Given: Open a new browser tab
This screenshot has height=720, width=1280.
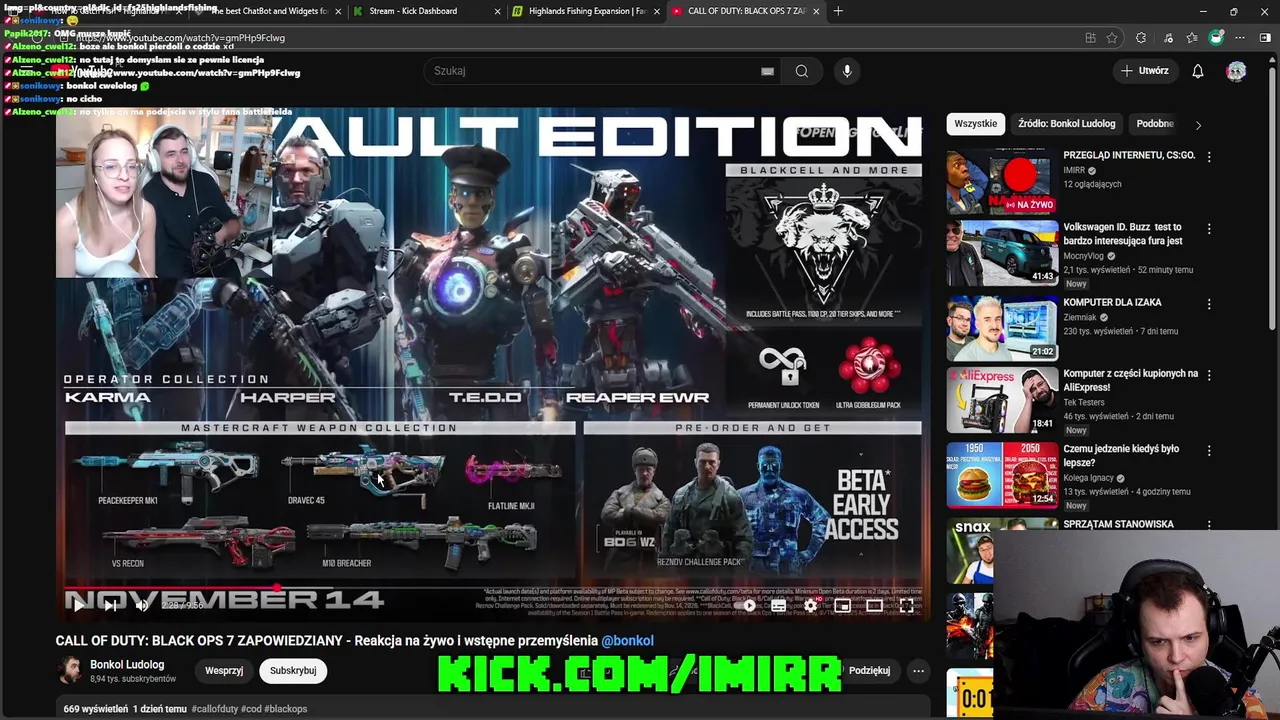Looking at the screenshot, I should pos(838,11).
